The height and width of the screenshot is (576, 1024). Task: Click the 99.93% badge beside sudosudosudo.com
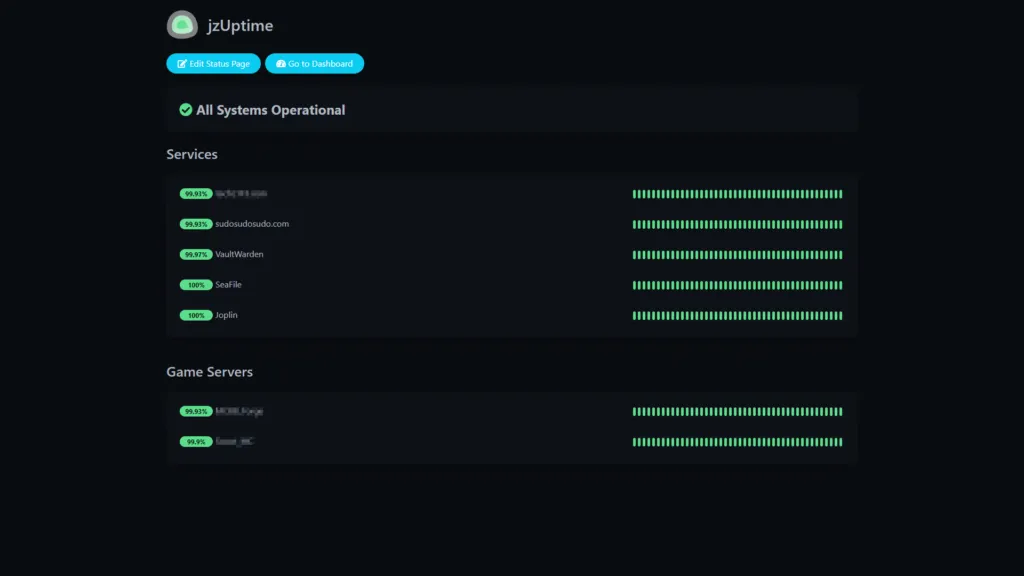pos(195,224)
